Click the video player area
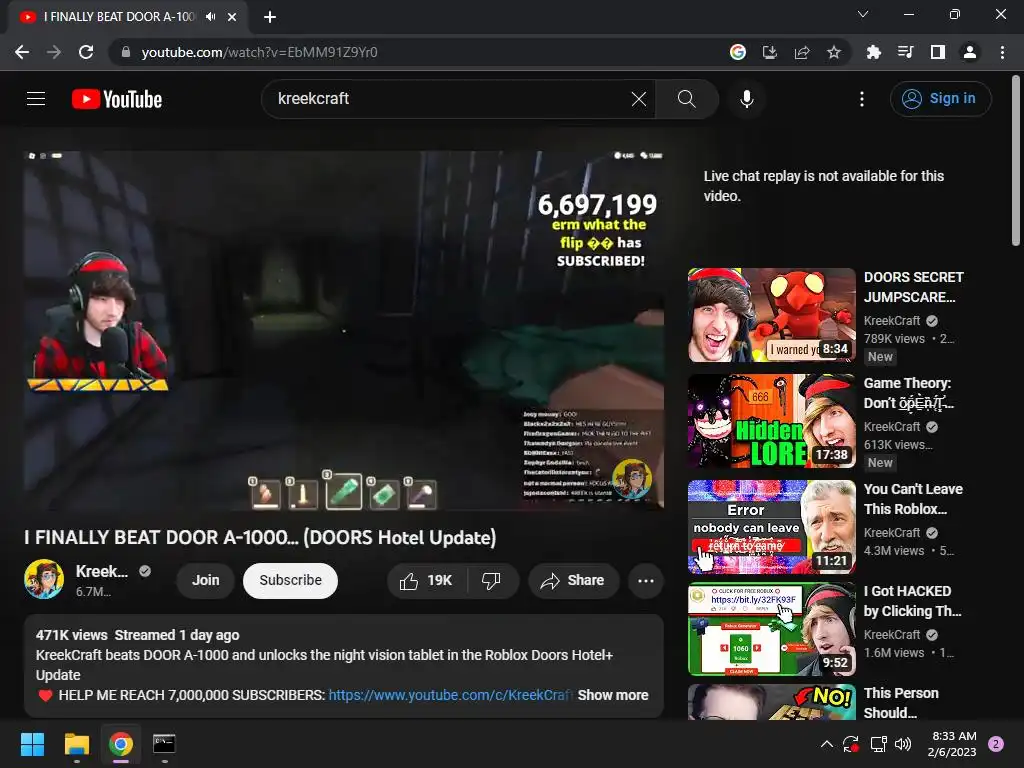 point(344,330)
